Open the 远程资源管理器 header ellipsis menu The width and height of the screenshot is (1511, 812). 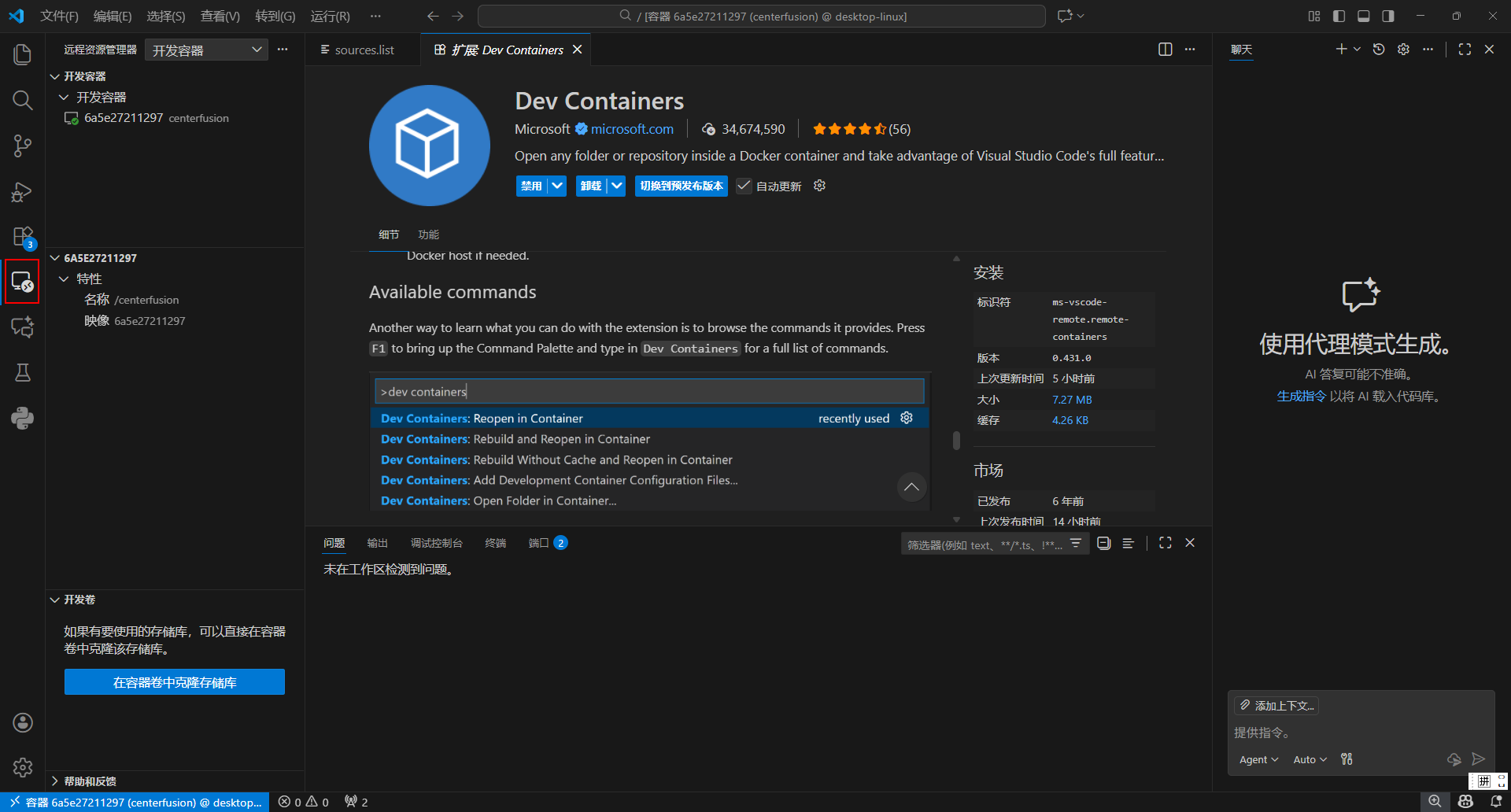(x=283, y=50)
